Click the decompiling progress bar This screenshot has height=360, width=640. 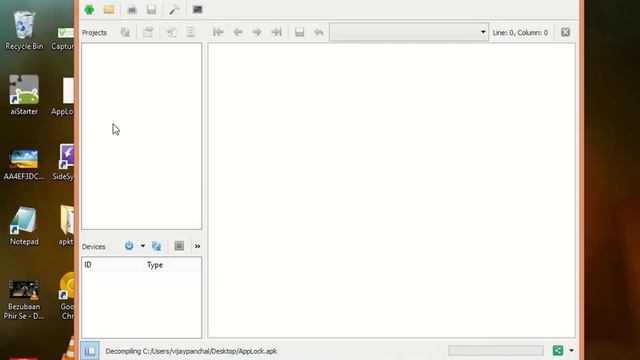tap(496, 351)
